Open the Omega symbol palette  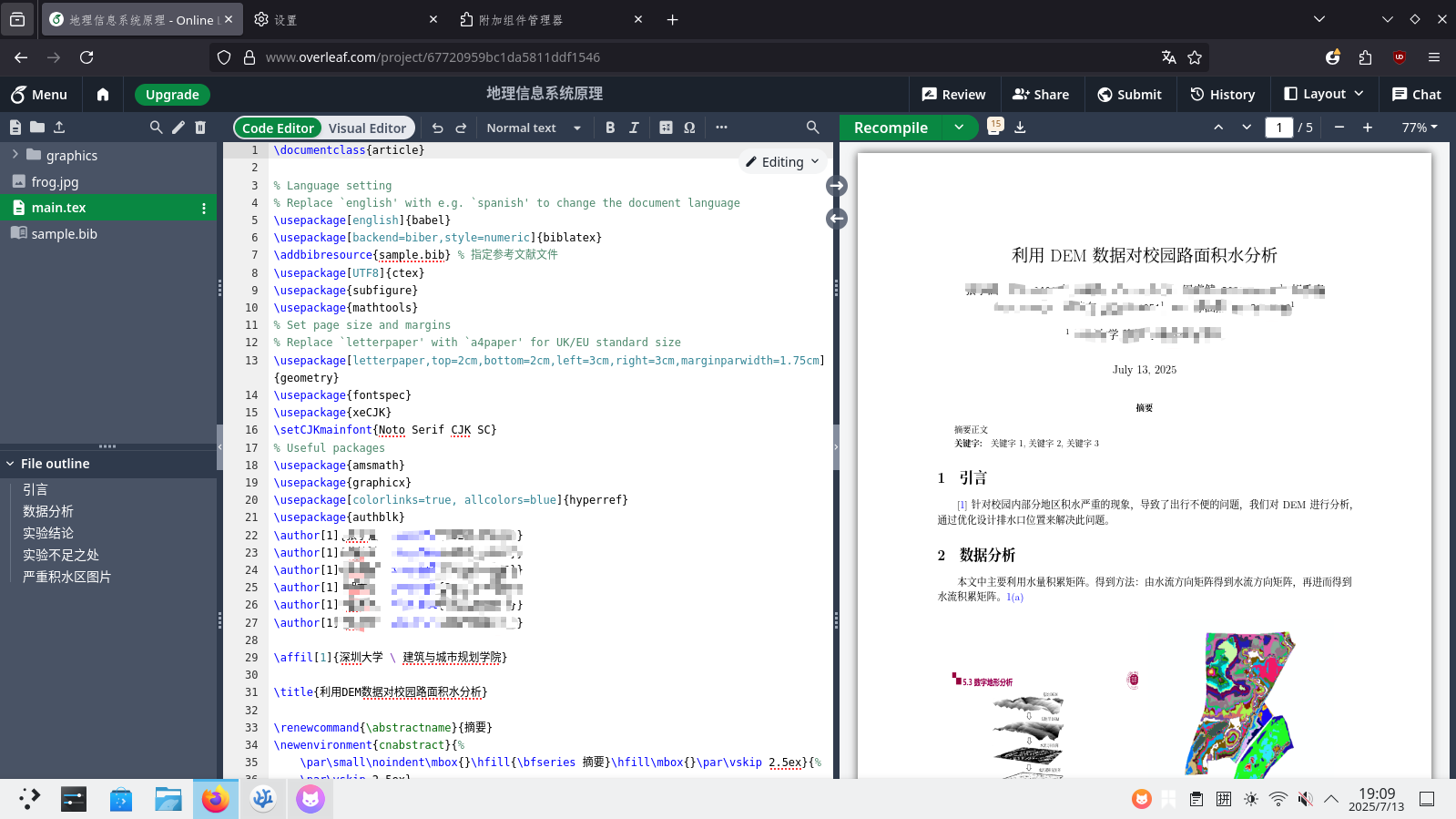pos(689,128)
